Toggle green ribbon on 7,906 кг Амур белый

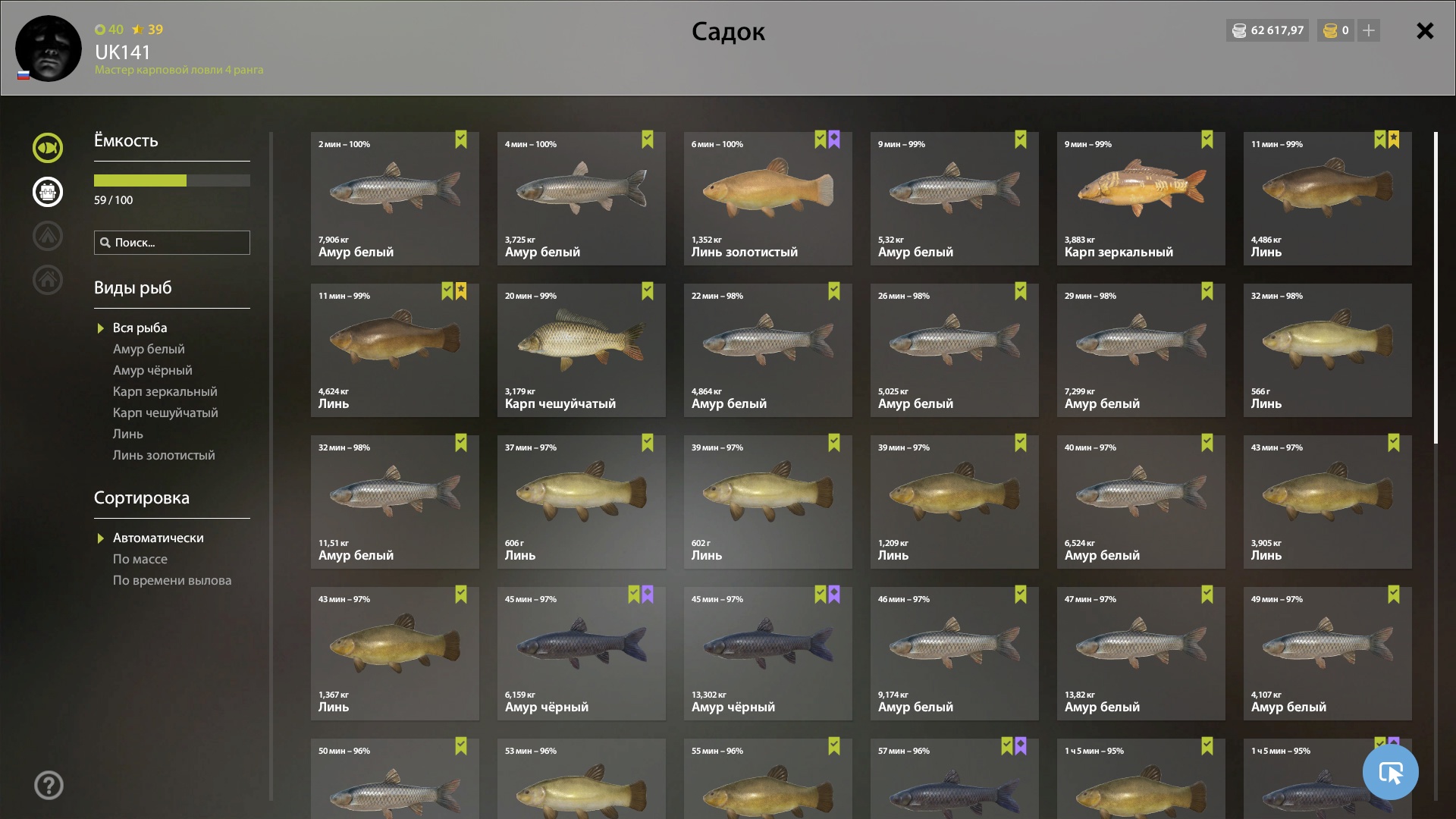pyautogui.click(x=461, y=140)
